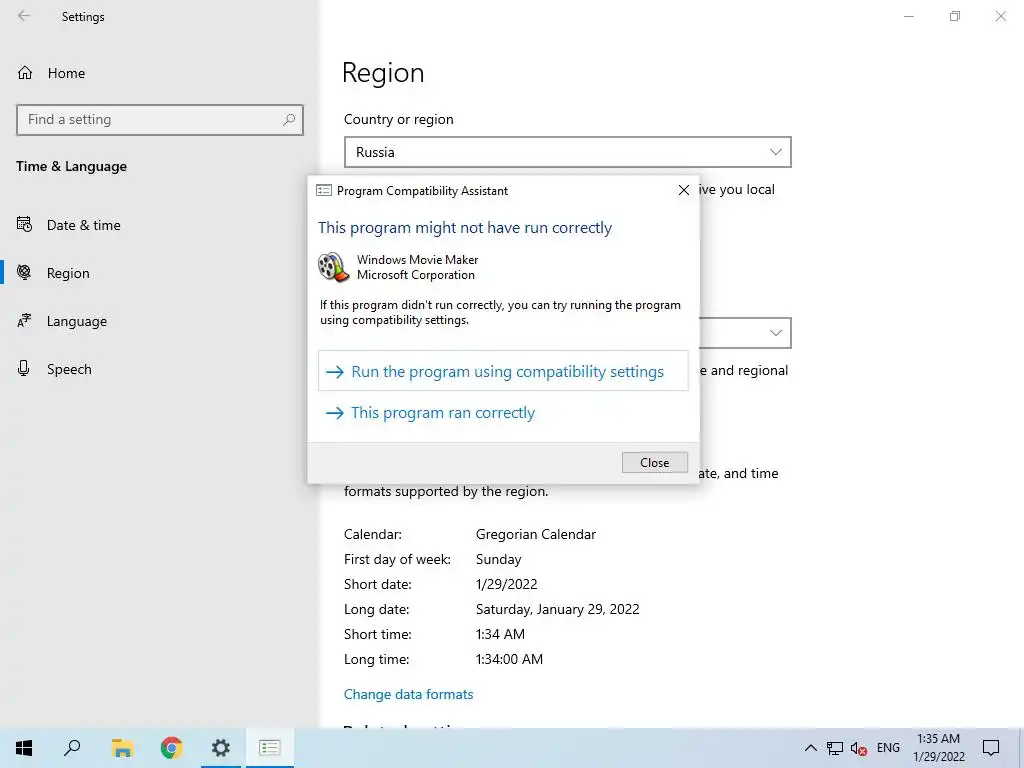This screenshot has width=1024, height=768.
Task: Go to Region settings item
Action: coord(68,273)
